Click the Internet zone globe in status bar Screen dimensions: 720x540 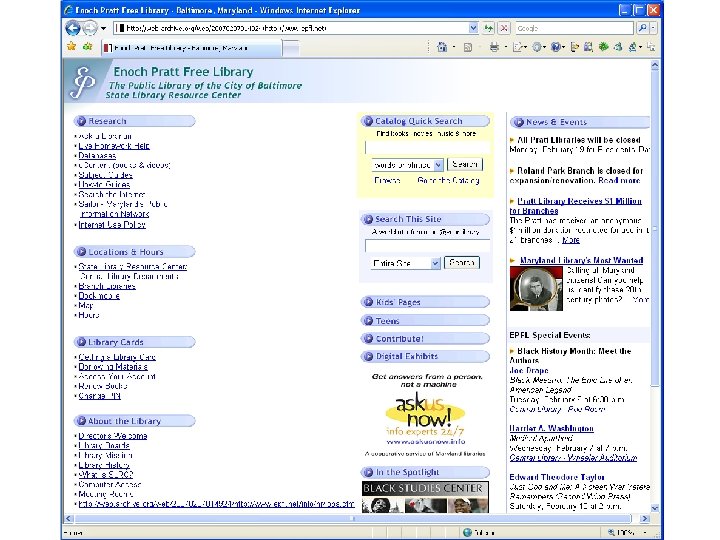[x=467, y=532]
